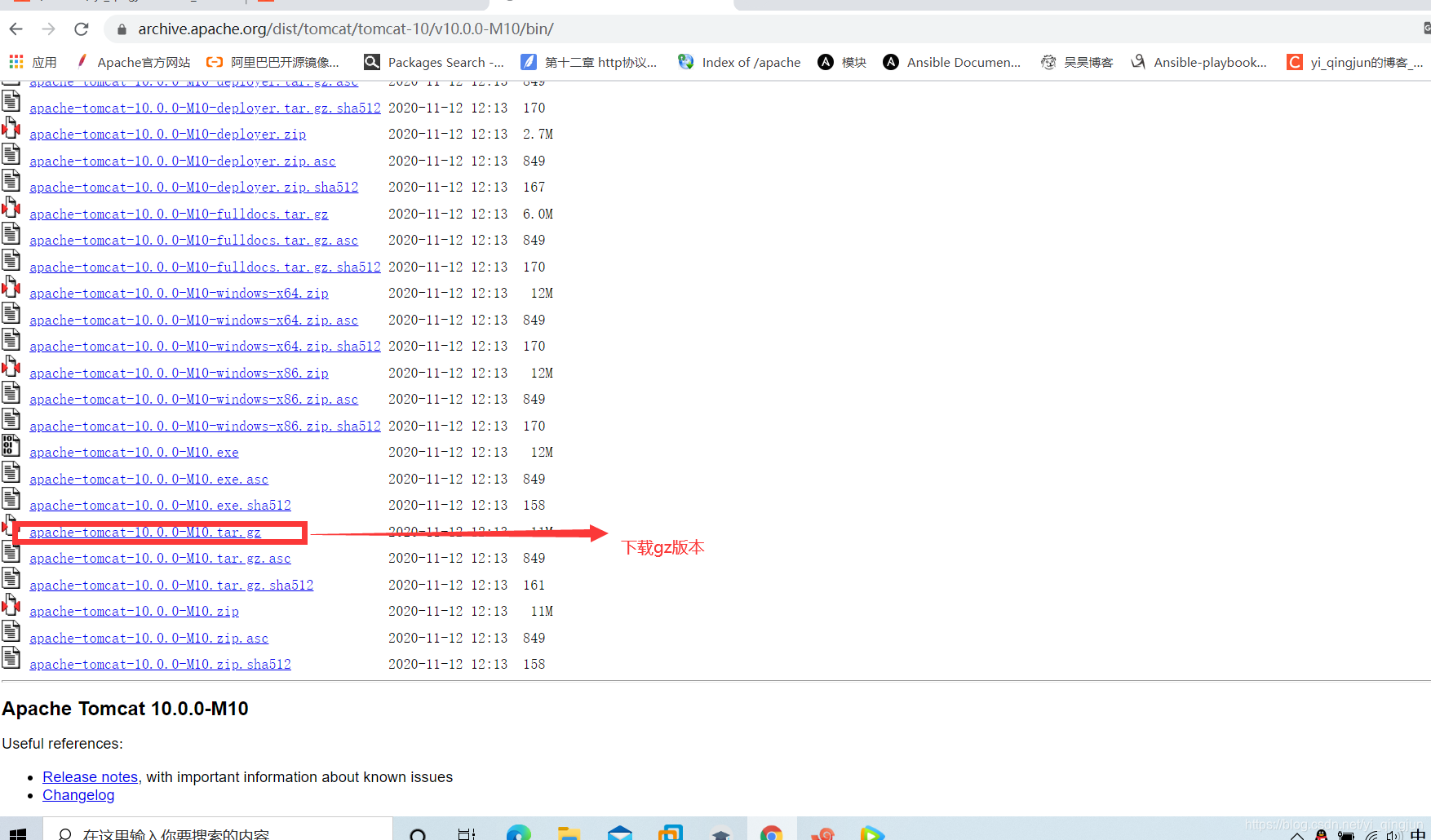Click the archive icon beside windows-x86.zip
Screen dimensions: 1431x840
[11, 367]
